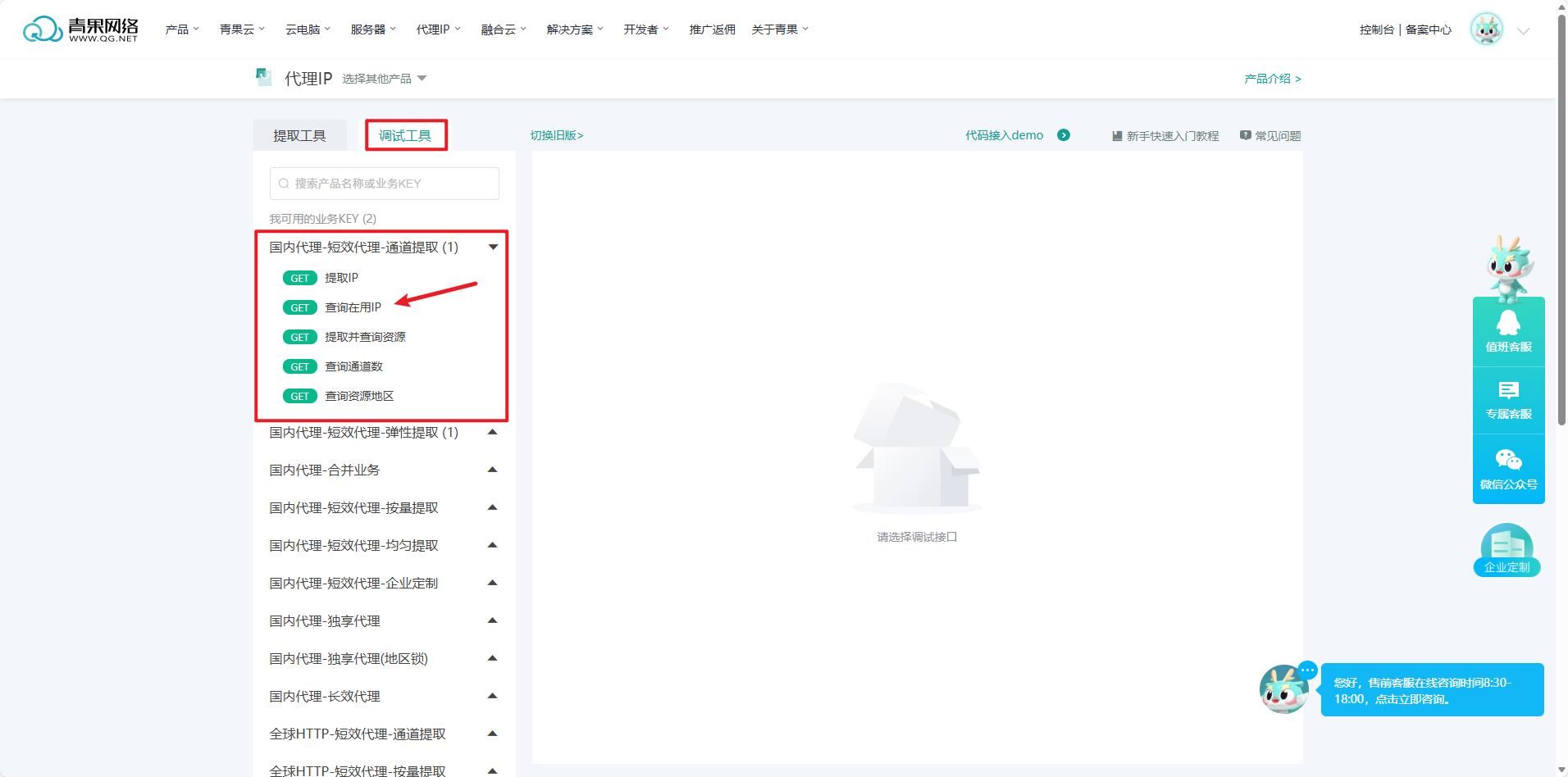Collapse the 国内代理-短效代理-通道提取 group
Image resolution: width=1568 pixels, height=777 pixels.
coord(493,248)
